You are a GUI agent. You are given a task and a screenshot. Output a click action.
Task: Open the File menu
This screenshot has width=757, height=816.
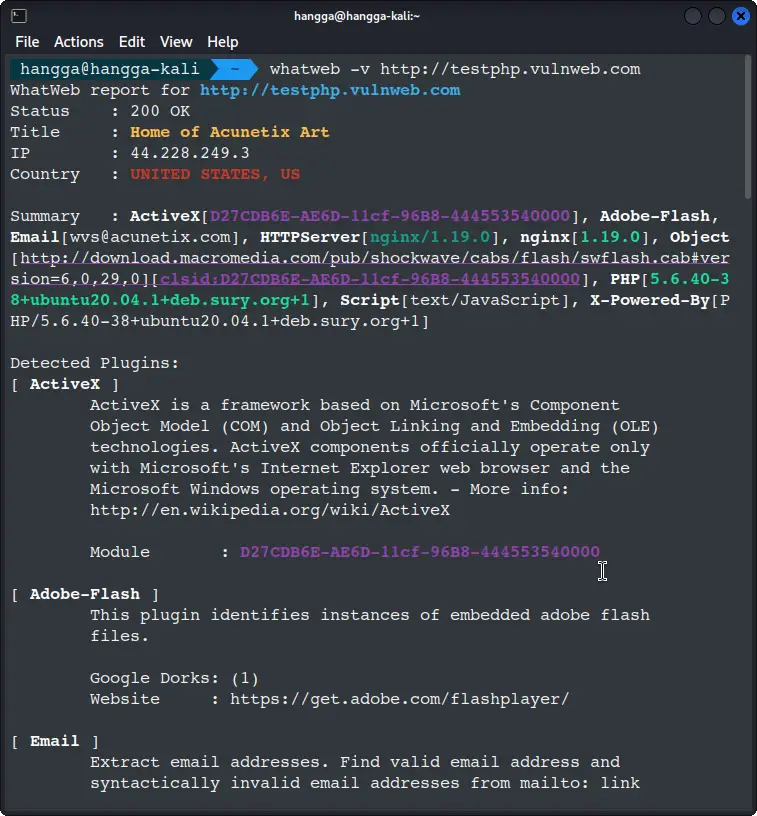coord(27,42)
